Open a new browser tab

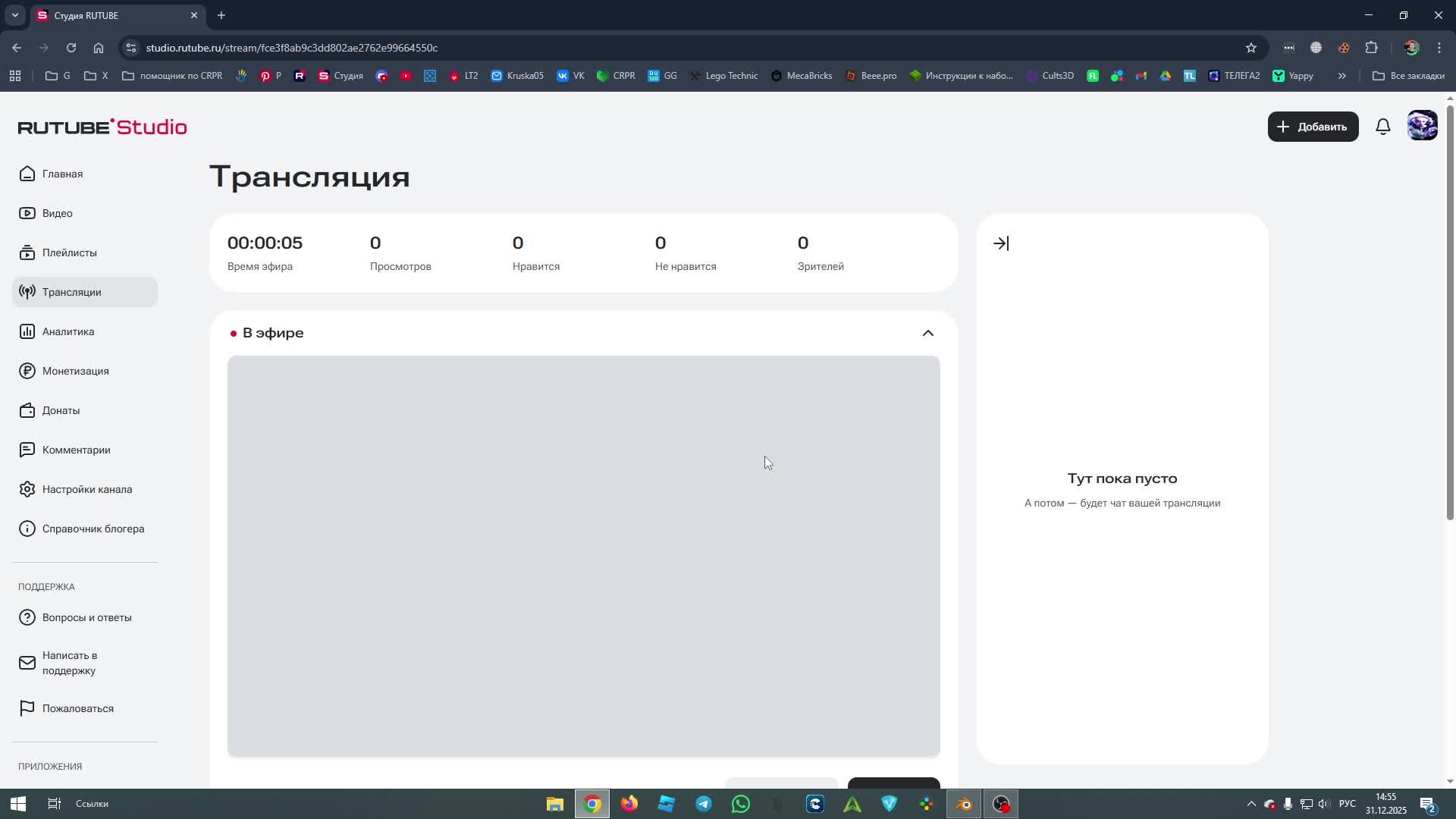(x=221, y=15)
